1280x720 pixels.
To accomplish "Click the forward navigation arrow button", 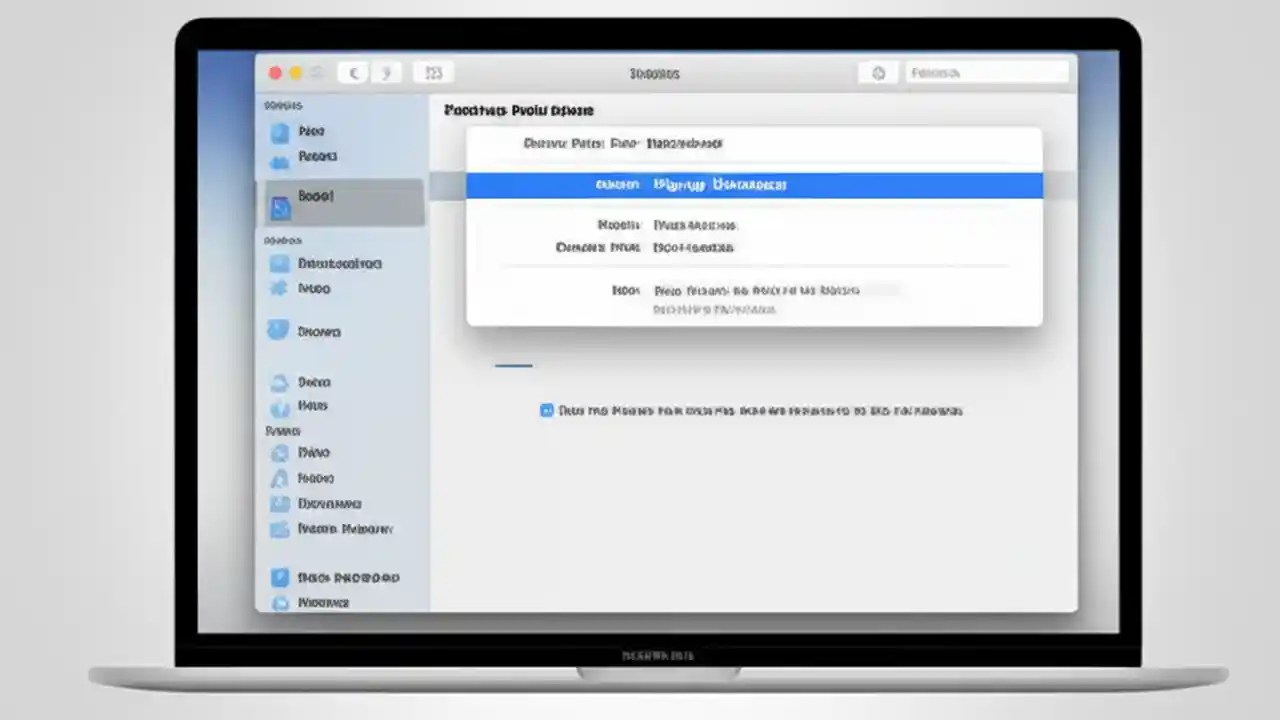I will click(x=388, y=72).
